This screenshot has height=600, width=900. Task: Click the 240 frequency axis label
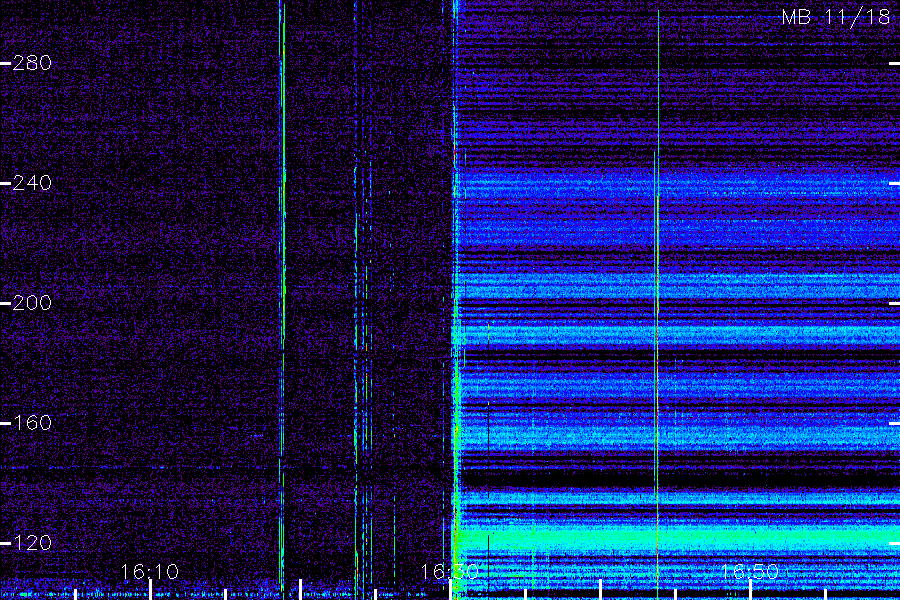pos(32,183)
